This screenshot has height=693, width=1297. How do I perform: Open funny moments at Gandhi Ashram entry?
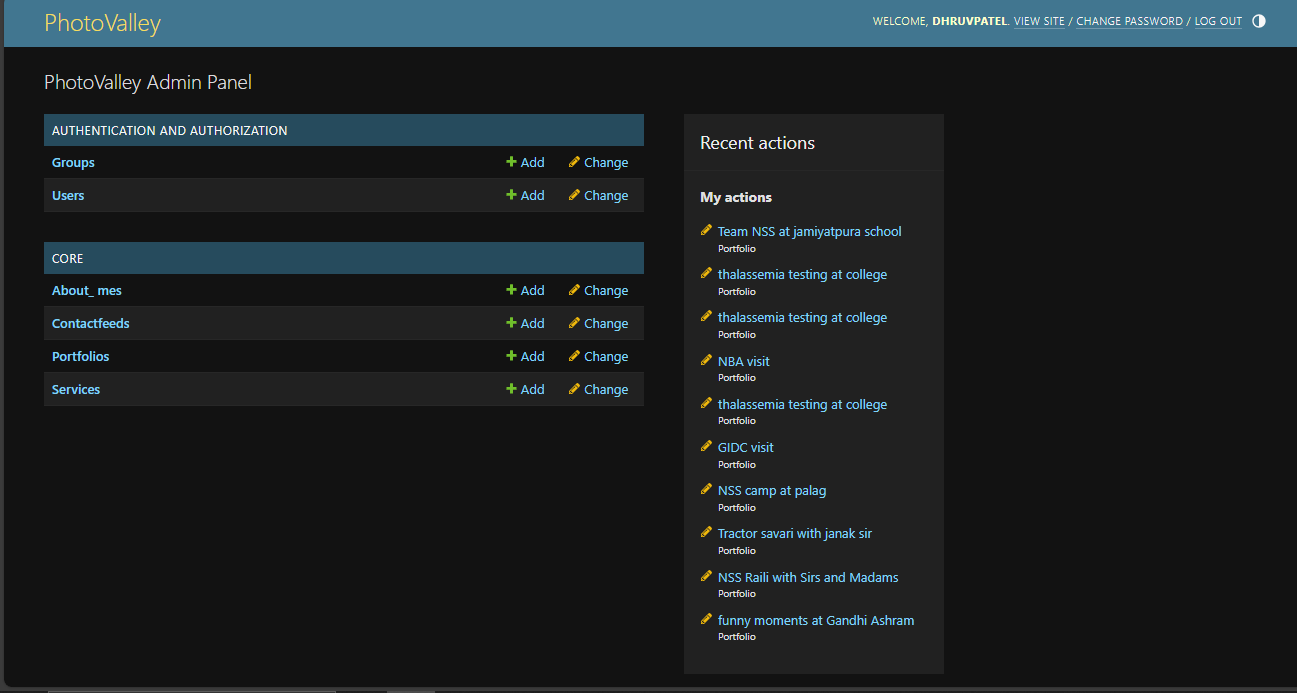pos(816,620)
